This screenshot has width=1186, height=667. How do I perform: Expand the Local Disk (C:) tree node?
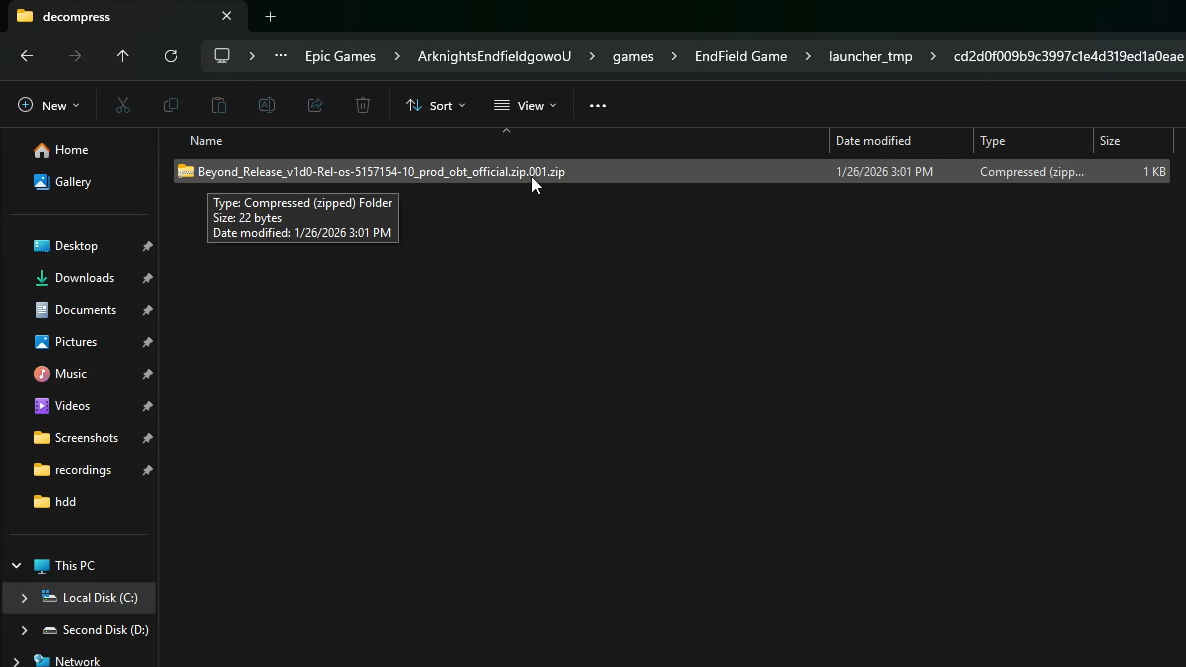(24, 598)
